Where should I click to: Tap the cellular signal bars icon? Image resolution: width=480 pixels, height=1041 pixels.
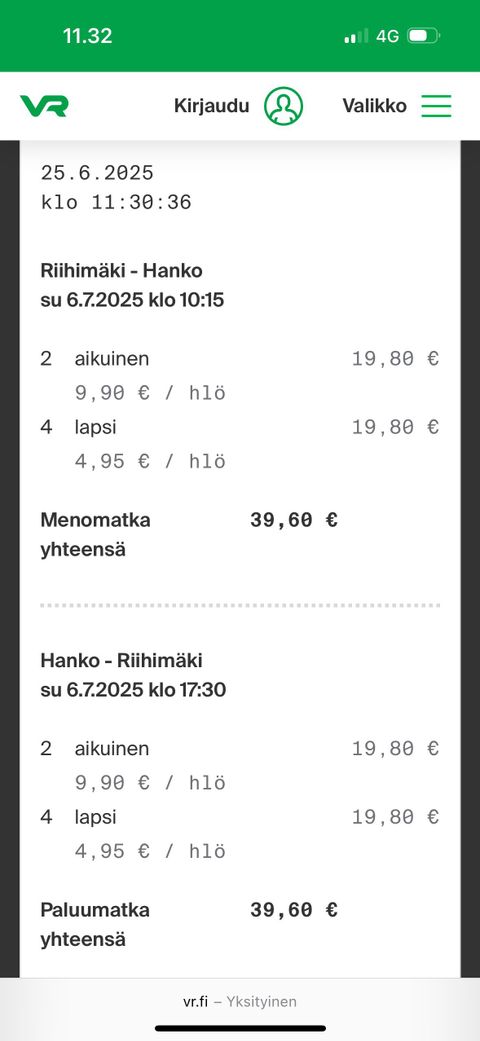coord(356,36)
